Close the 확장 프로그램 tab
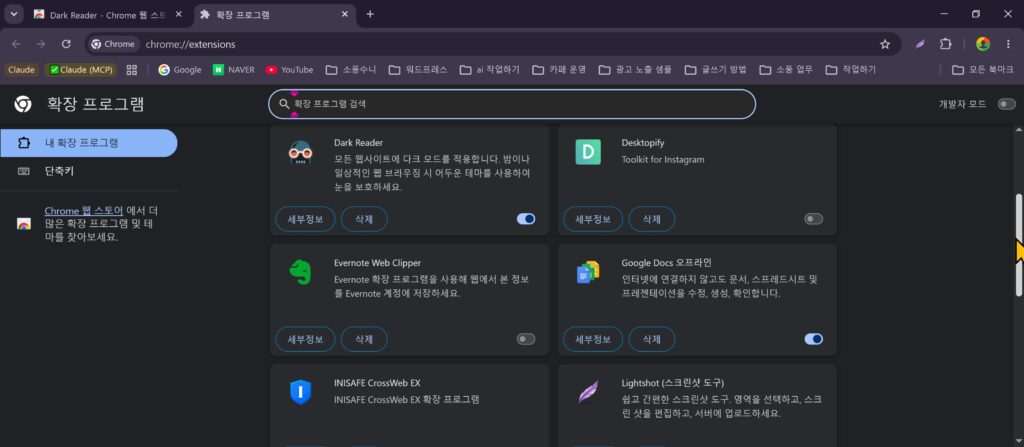This screenshot has height=447, width=1024. tap(345, 14)
